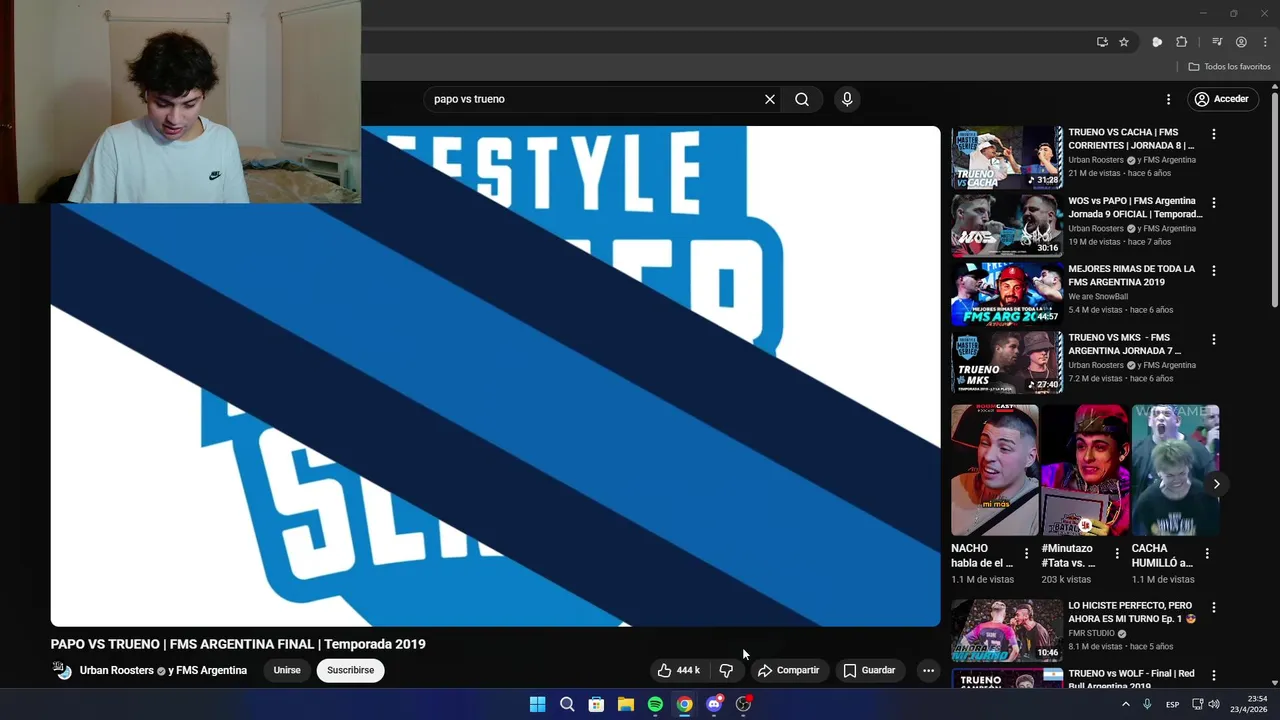Screen dimensions: 1280x720
Task: Click the Acceder sign-in button
Action: click(1222, 99)
